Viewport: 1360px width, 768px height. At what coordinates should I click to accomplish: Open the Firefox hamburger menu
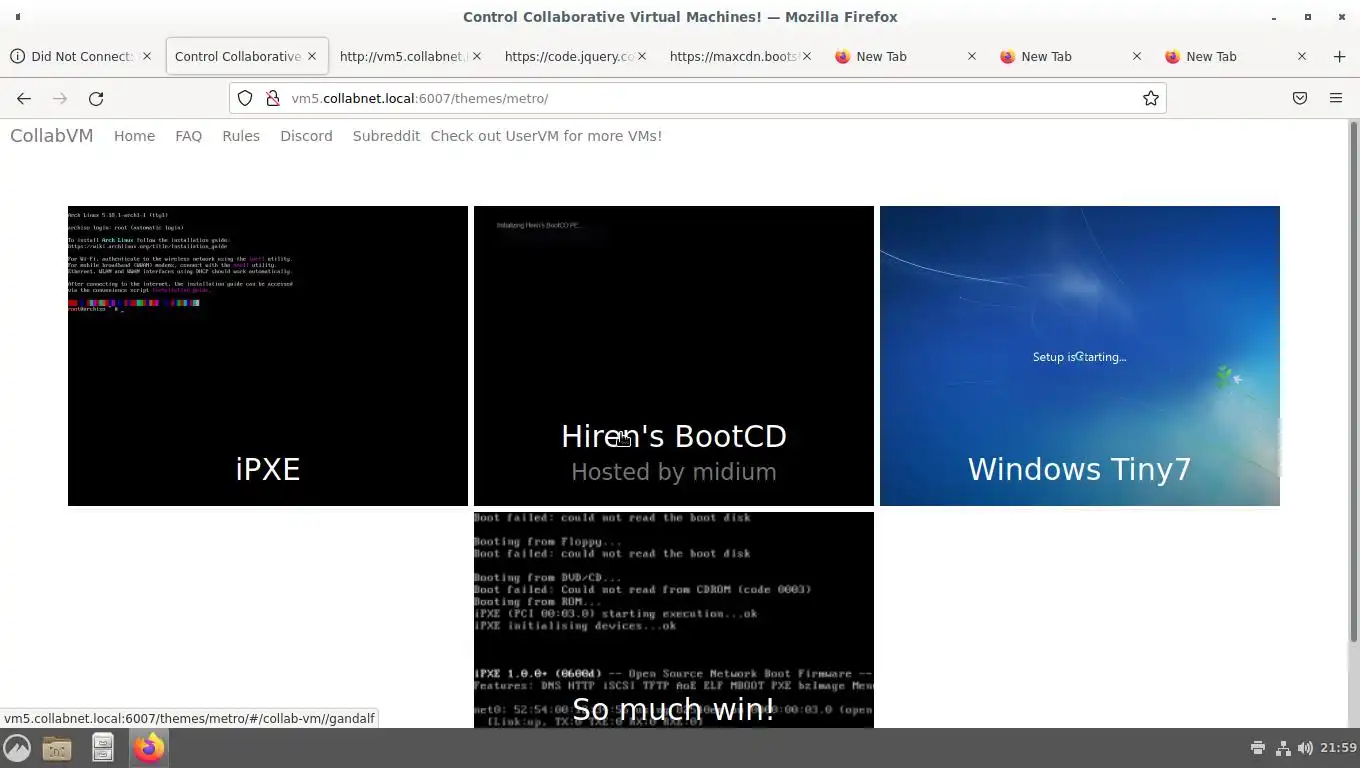pos(1336,98)
